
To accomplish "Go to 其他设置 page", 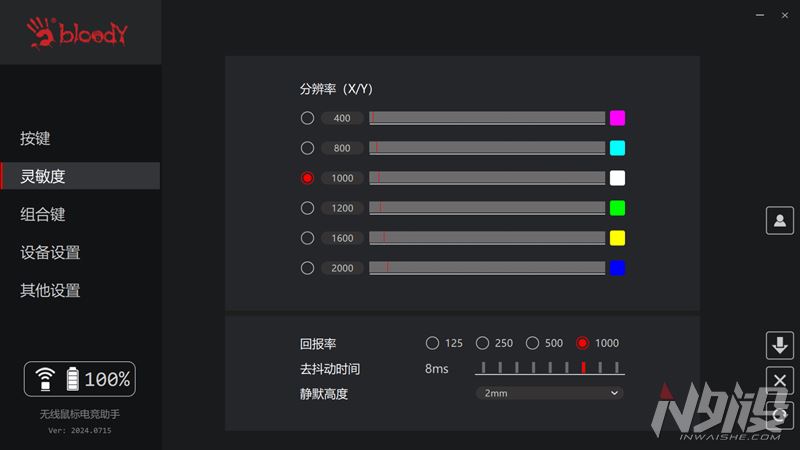I will (x=50, y=290).
